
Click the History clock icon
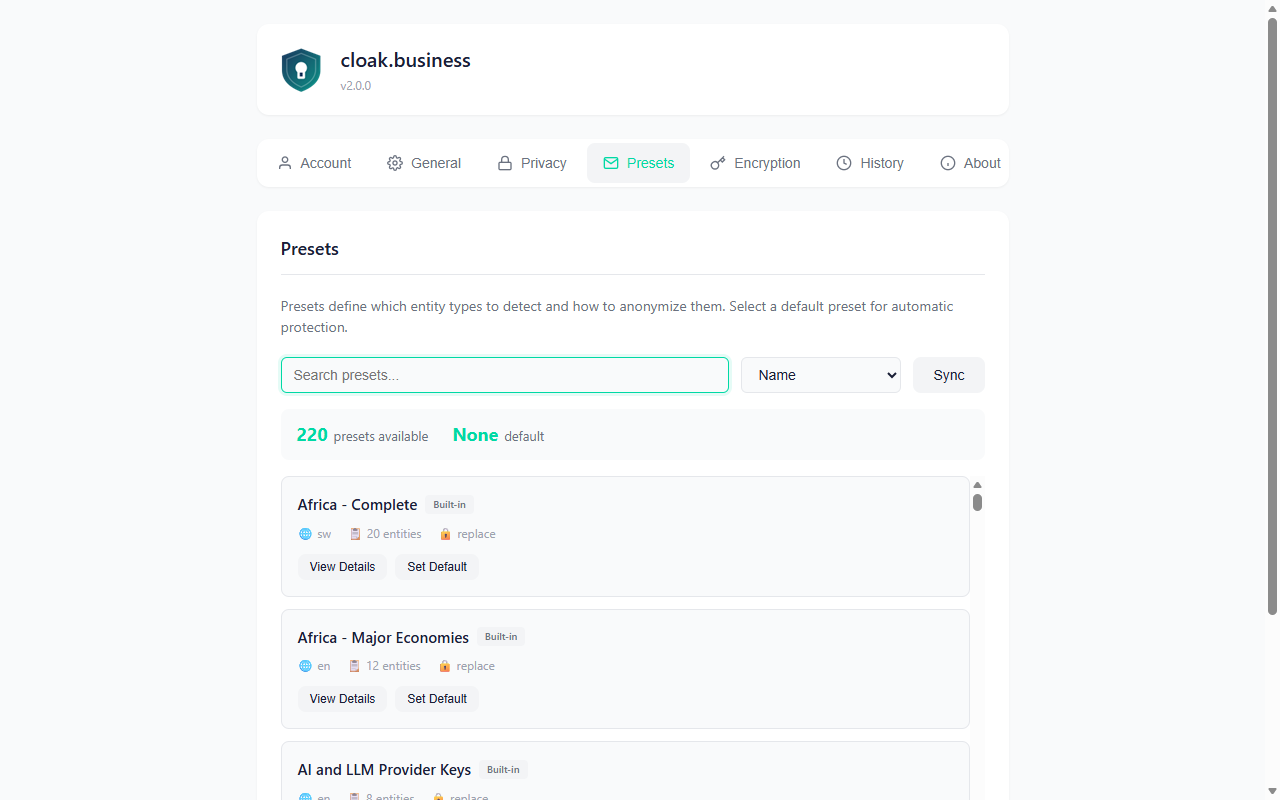[844, 163]
